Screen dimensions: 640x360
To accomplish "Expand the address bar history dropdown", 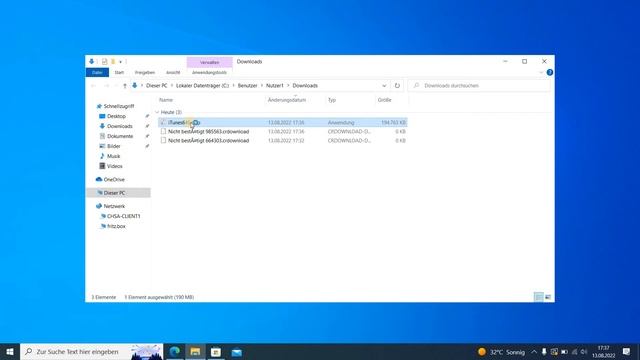I will pos(384,86).
